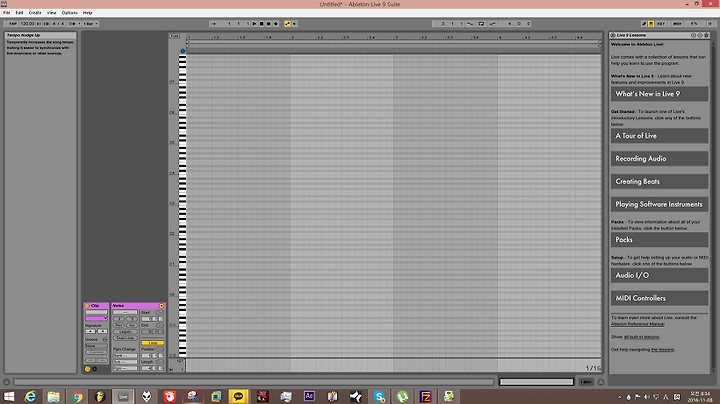Open the Playing Software Instruments lesson
This screenshot has width=720, height=404.
pyautogui.click(x=659, y=204)
